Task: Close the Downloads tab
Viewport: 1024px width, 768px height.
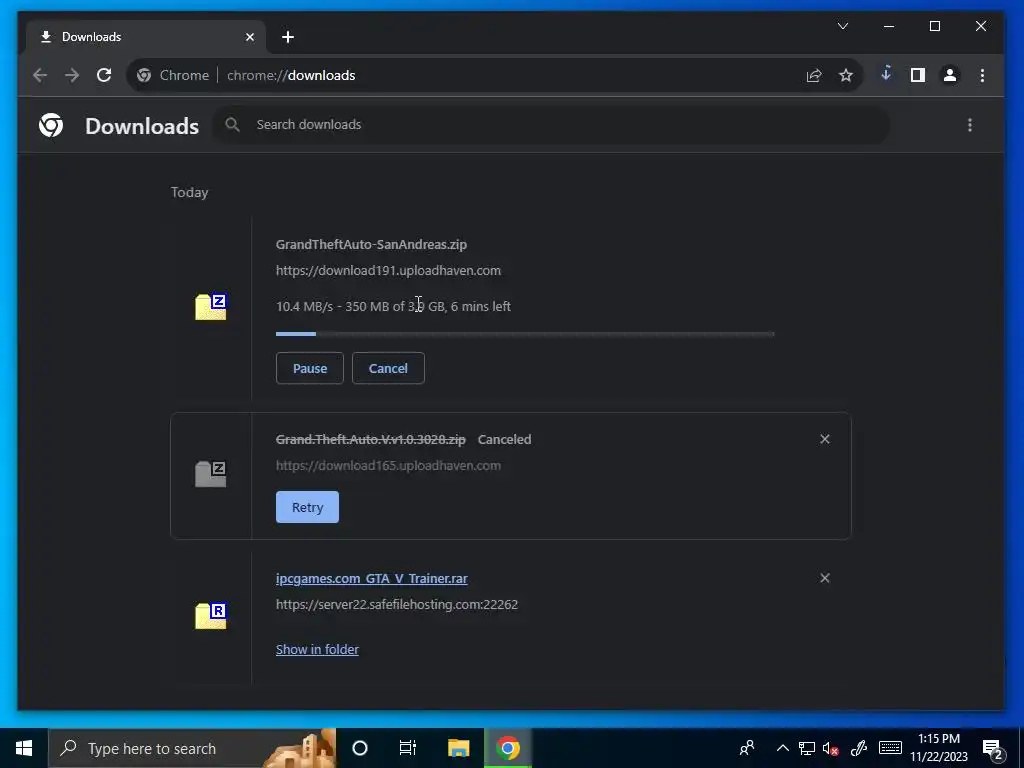Action: [249, 37]
